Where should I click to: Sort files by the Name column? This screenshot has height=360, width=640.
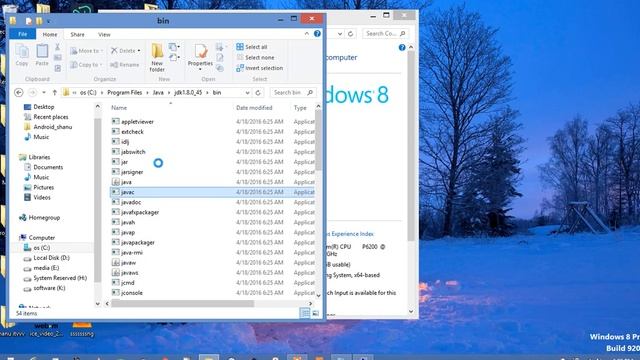click(x=119, y=108)
